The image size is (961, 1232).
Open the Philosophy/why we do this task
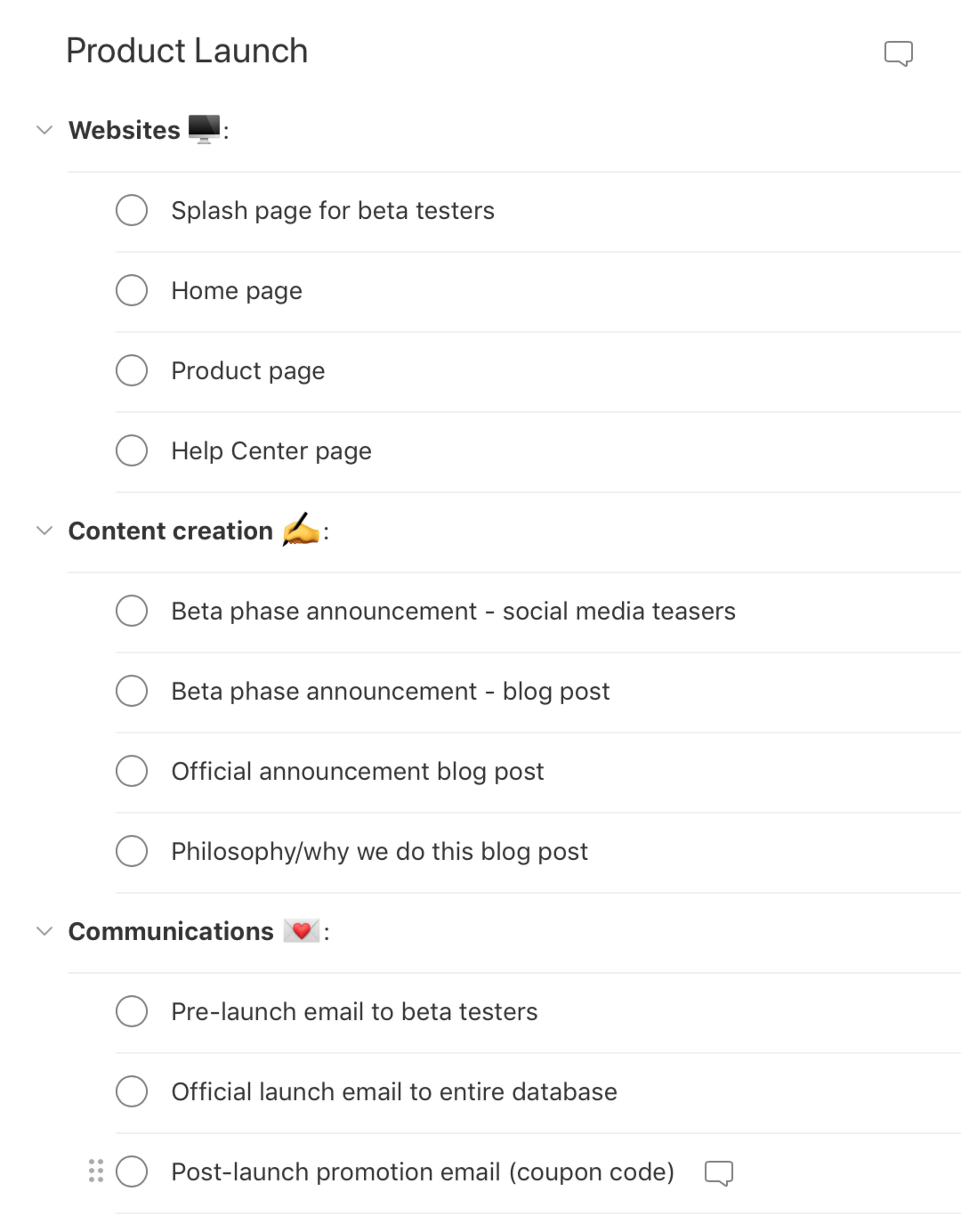pyautogui.click(x=379, y=851)
